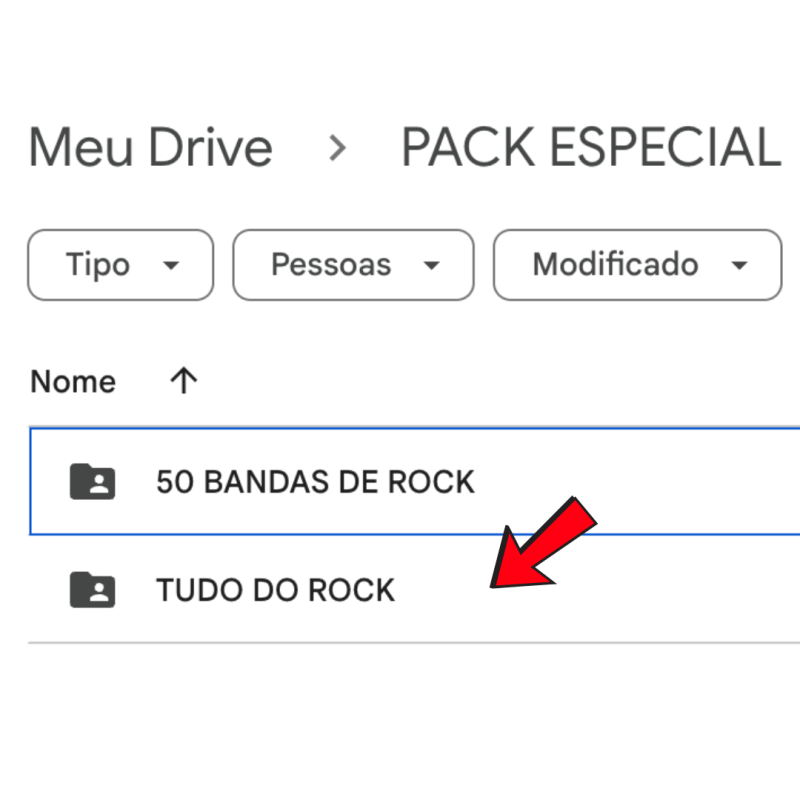The height and width of the screenshot is (800, 800).
Task: Reverse sort order with the up arrow
Action: [183, 381]
